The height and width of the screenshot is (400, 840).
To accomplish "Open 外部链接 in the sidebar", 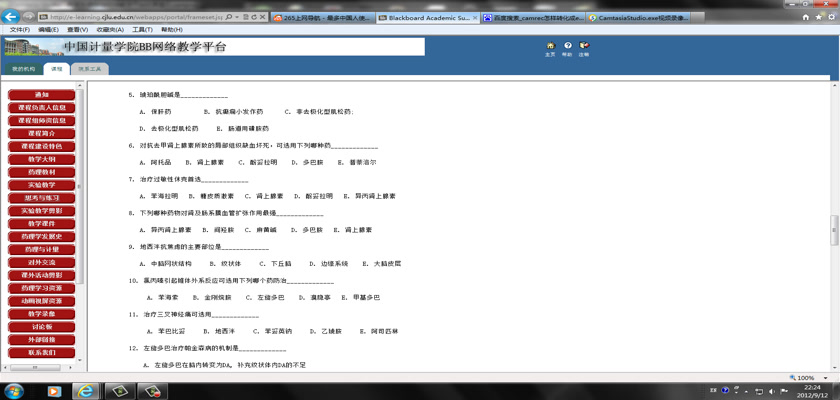I will coord(41,340).
